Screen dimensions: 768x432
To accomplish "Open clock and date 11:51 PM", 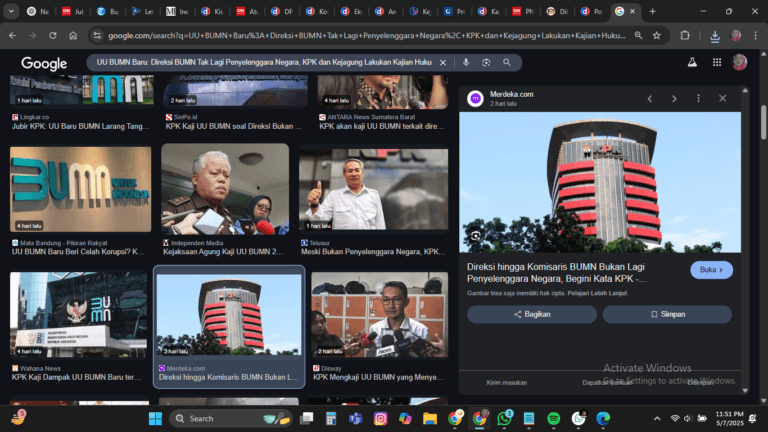I will tap(729, 419).
